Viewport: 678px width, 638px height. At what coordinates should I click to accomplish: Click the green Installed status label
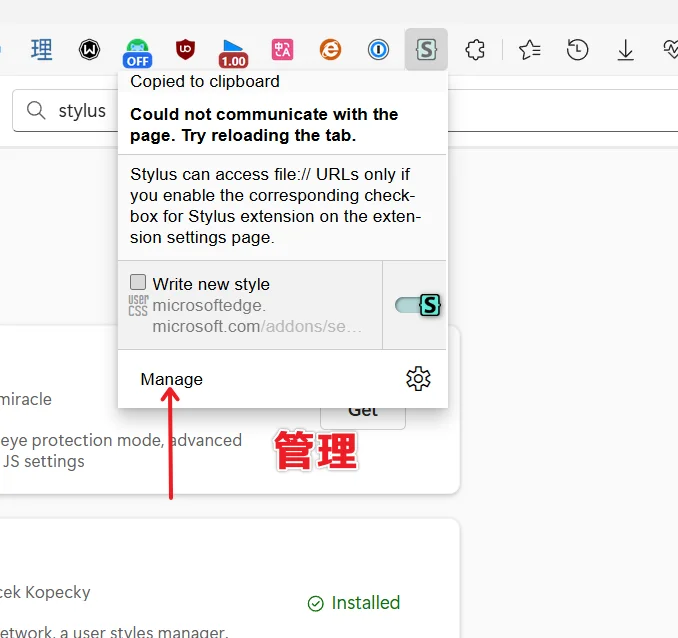coord(354,603)
